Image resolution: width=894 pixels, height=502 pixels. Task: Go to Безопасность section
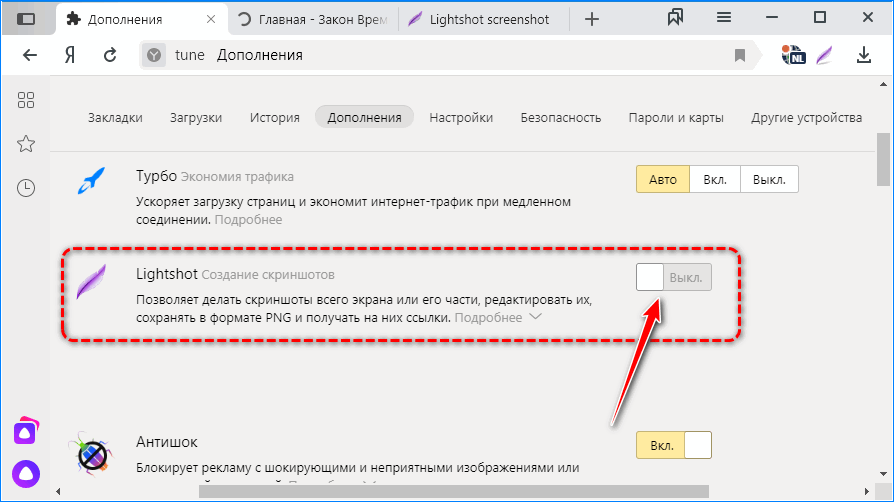click(561, 118)
